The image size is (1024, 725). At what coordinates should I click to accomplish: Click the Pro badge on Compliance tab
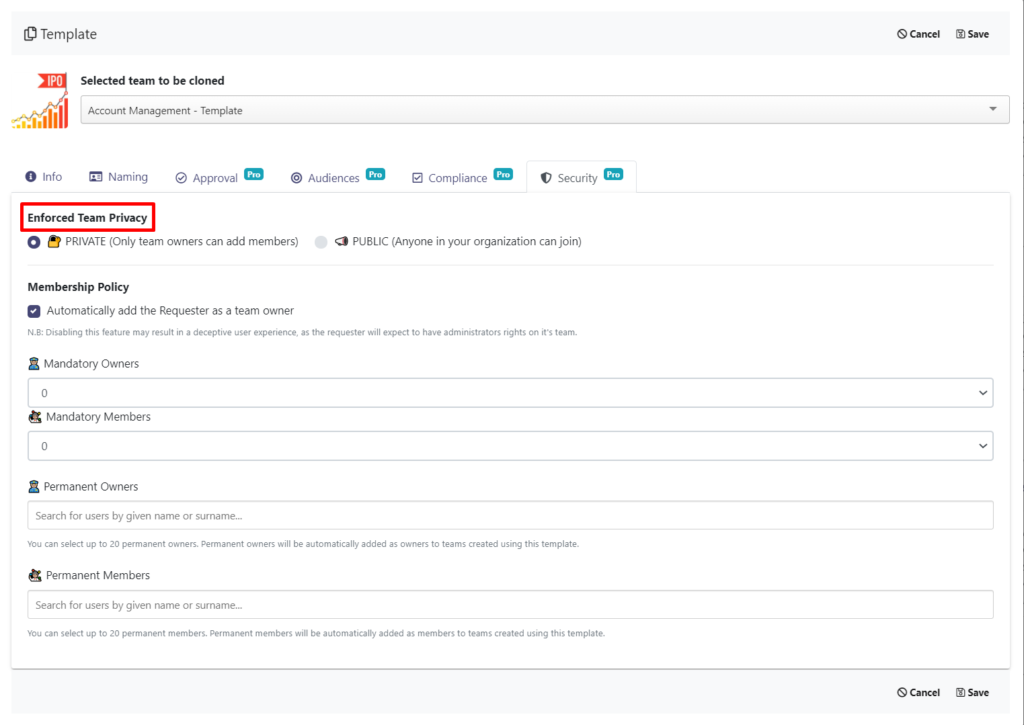click(503, 174)
